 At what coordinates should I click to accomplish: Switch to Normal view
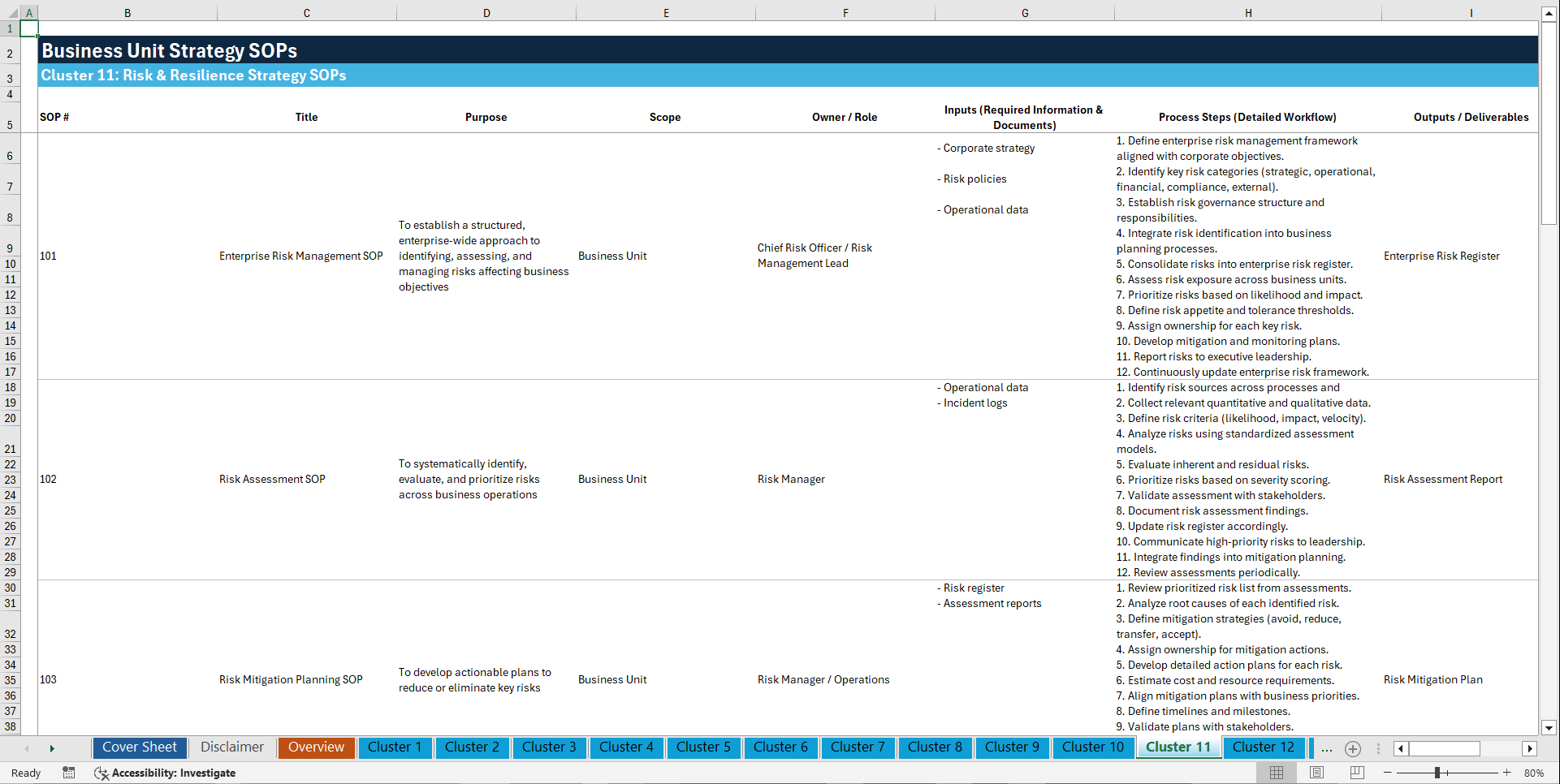point(1277,773)
